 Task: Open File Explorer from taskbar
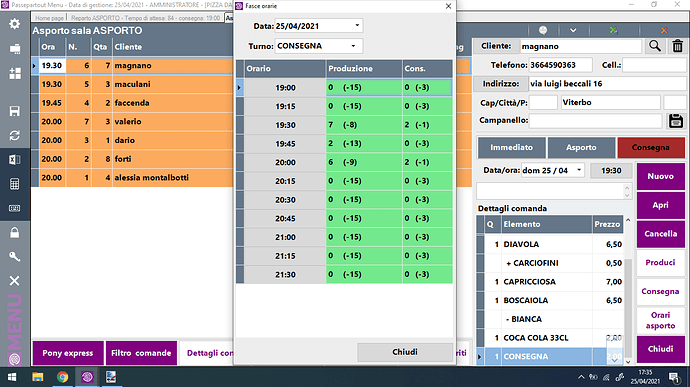point(38,377)
